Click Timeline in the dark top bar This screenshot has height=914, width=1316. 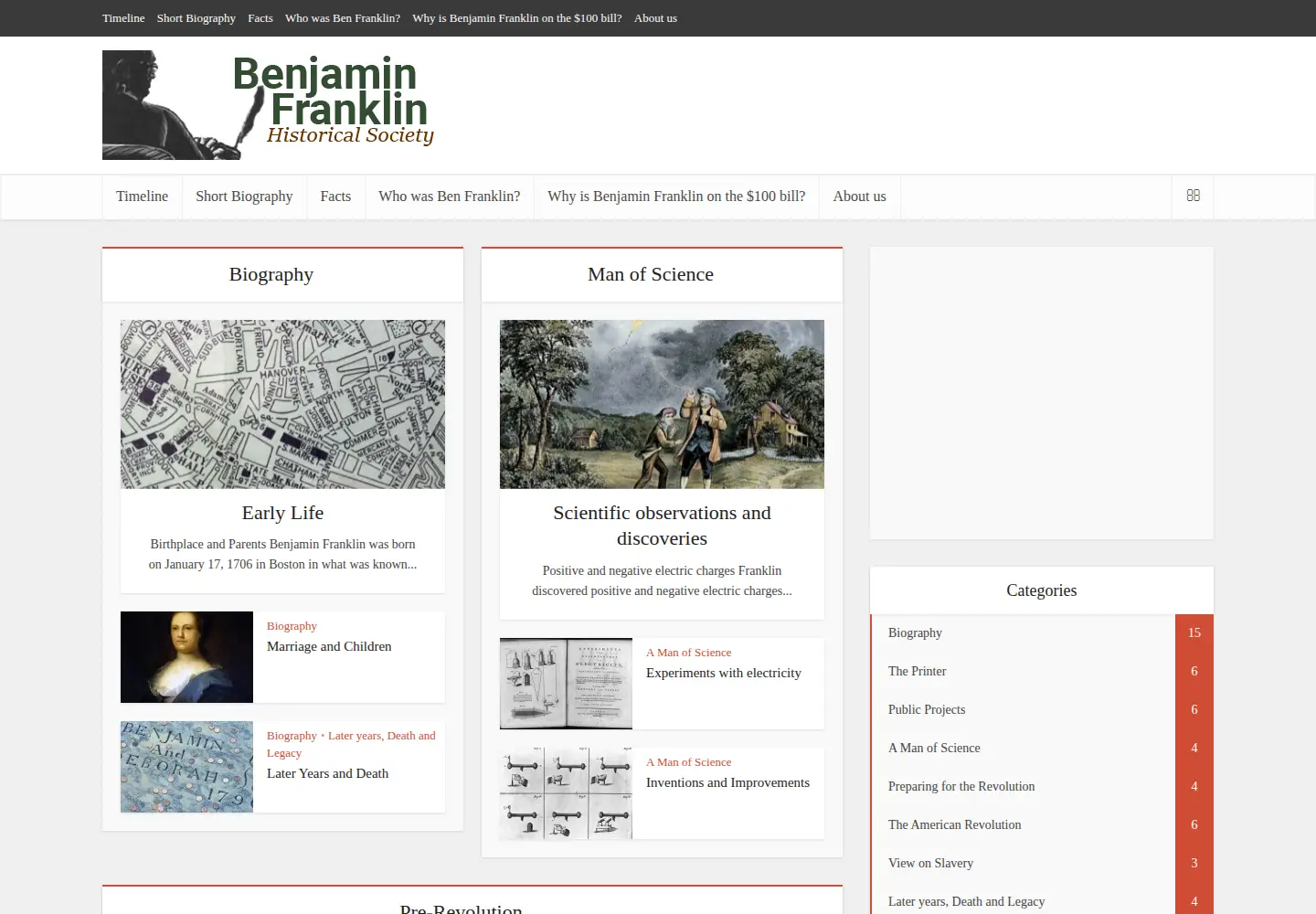tap(123, 18)
